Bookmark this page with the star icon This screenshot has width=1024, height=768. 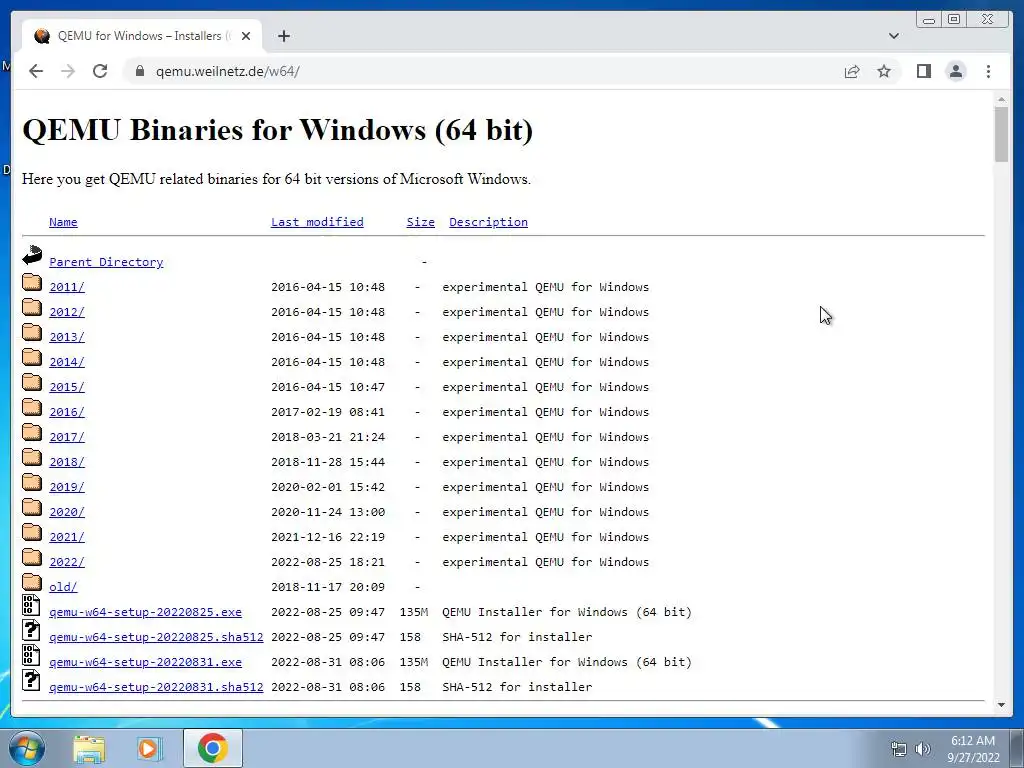coord(884,71)
